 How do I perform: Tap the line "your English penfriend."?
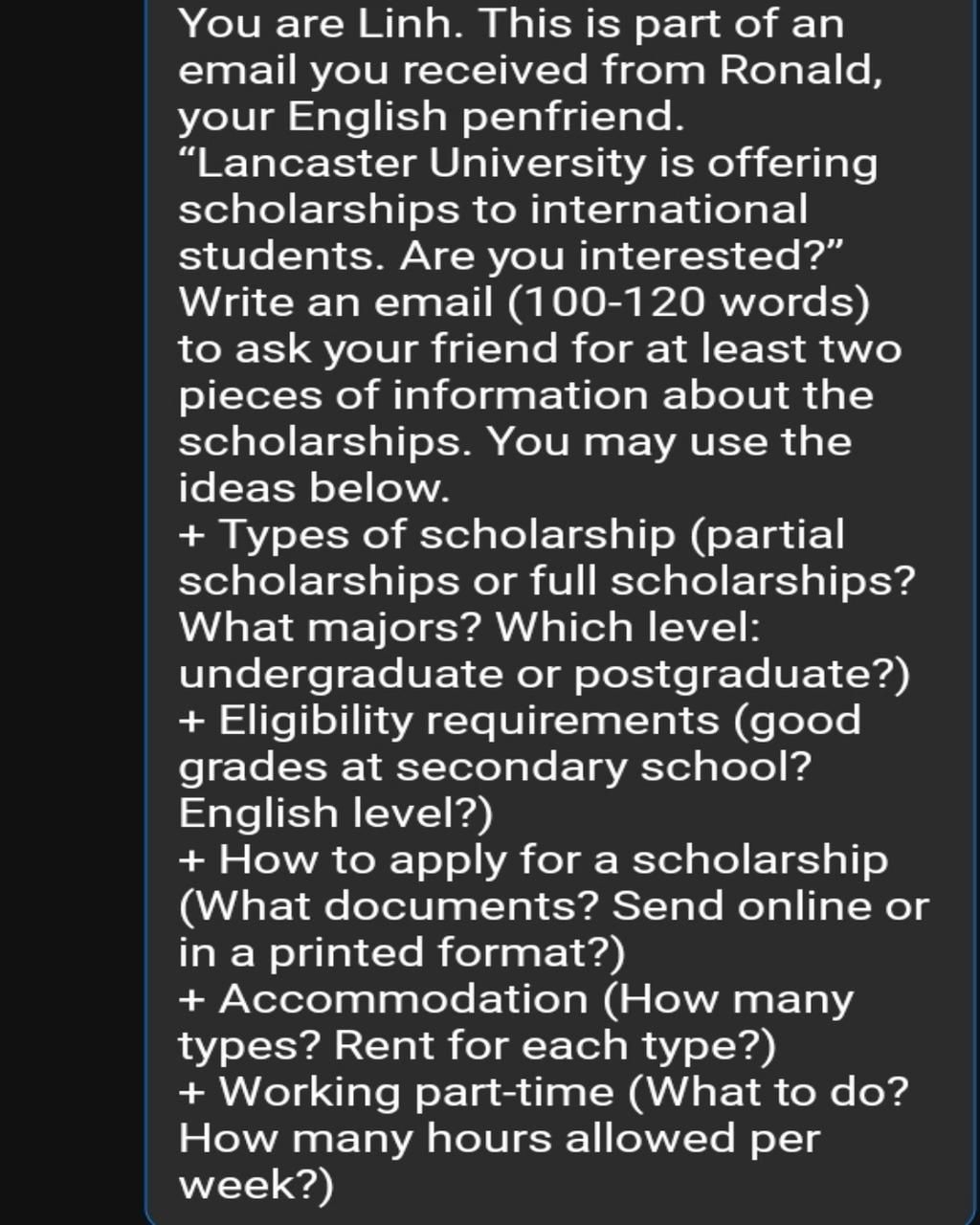(x=432, y=117)
